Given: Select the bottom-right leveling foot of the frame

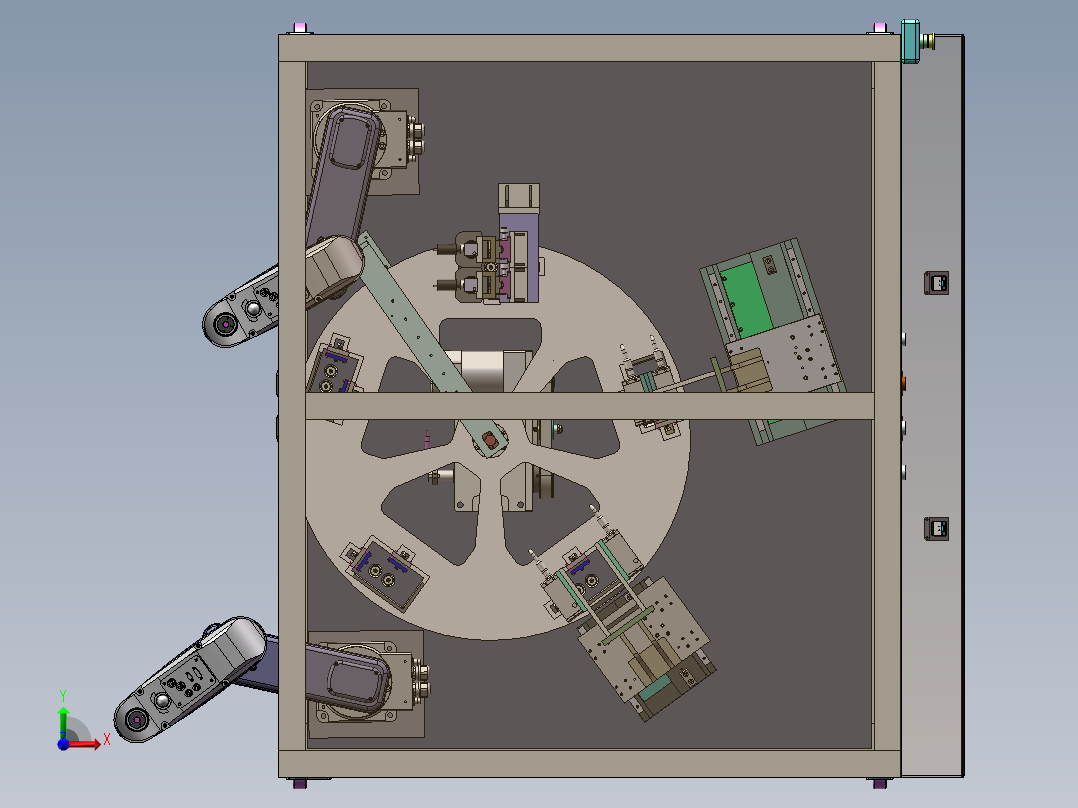Looking at the screenshot, I should 880,783.
